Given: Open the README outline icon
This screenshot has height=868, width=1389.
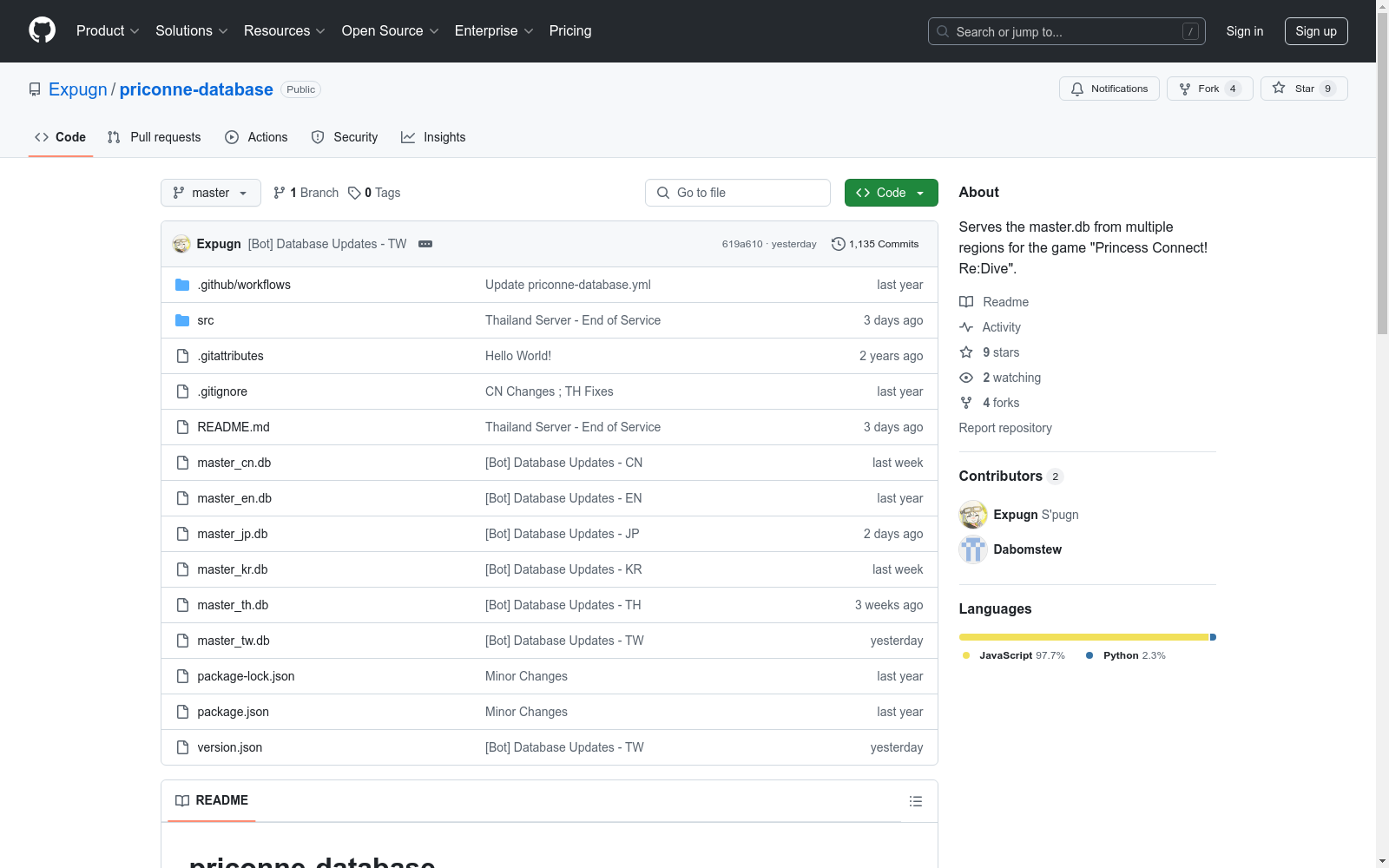Looking at the screenshot, I should (916, 801).
